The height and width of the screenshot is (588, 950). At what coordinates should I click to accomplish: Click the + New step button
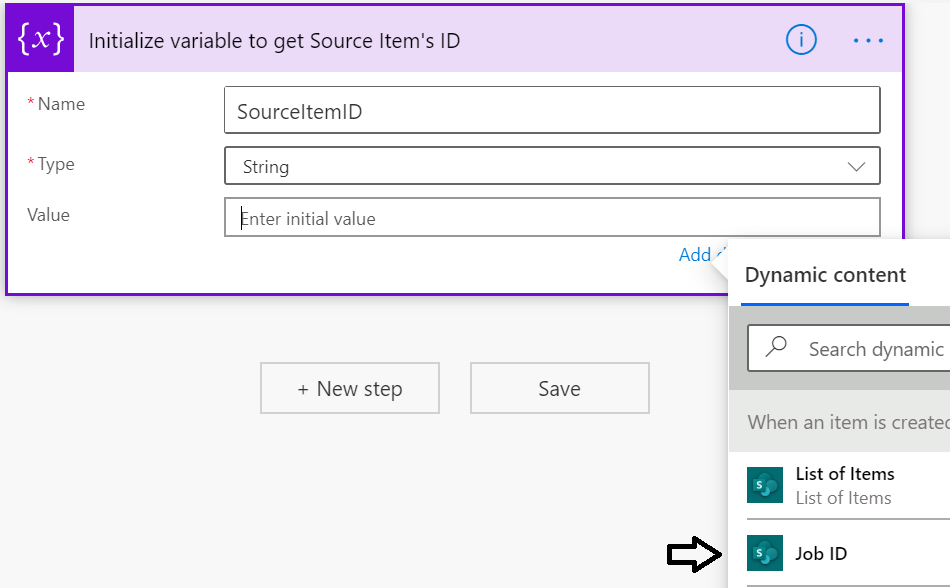coord(349,388)
